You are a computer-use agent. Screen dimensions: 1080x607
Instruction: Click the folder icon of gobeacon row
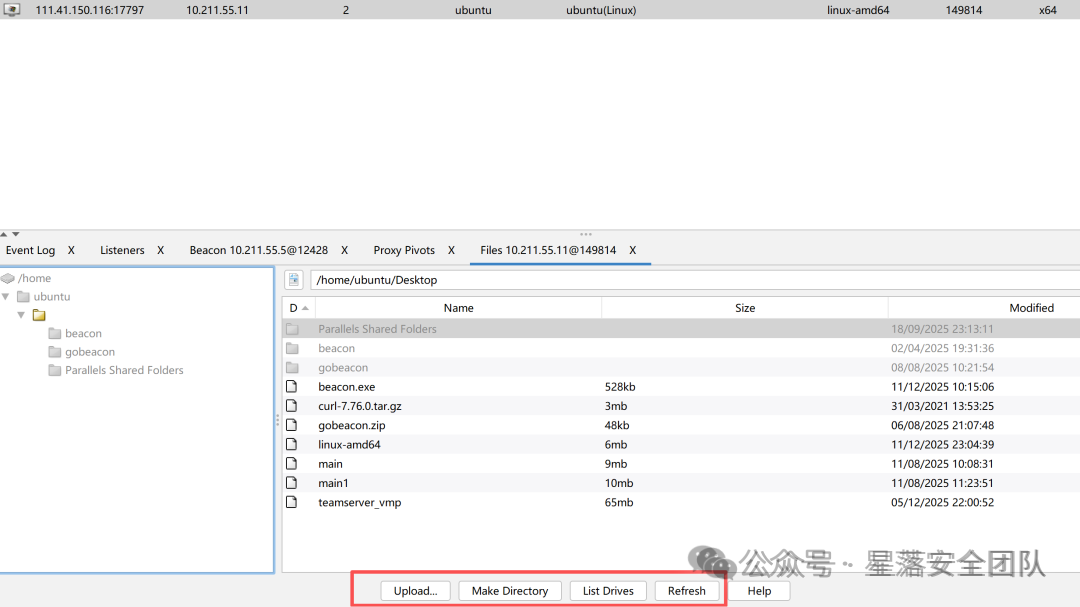(x=292, y=367)
